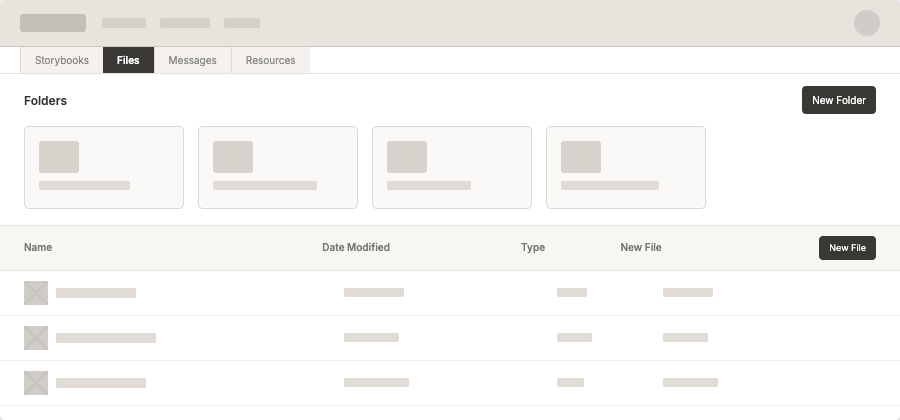The height and width of the screenshot is (420, 900).
Task: Open the Messages tab
Action: pyautogui.click(x=192, y=60)
